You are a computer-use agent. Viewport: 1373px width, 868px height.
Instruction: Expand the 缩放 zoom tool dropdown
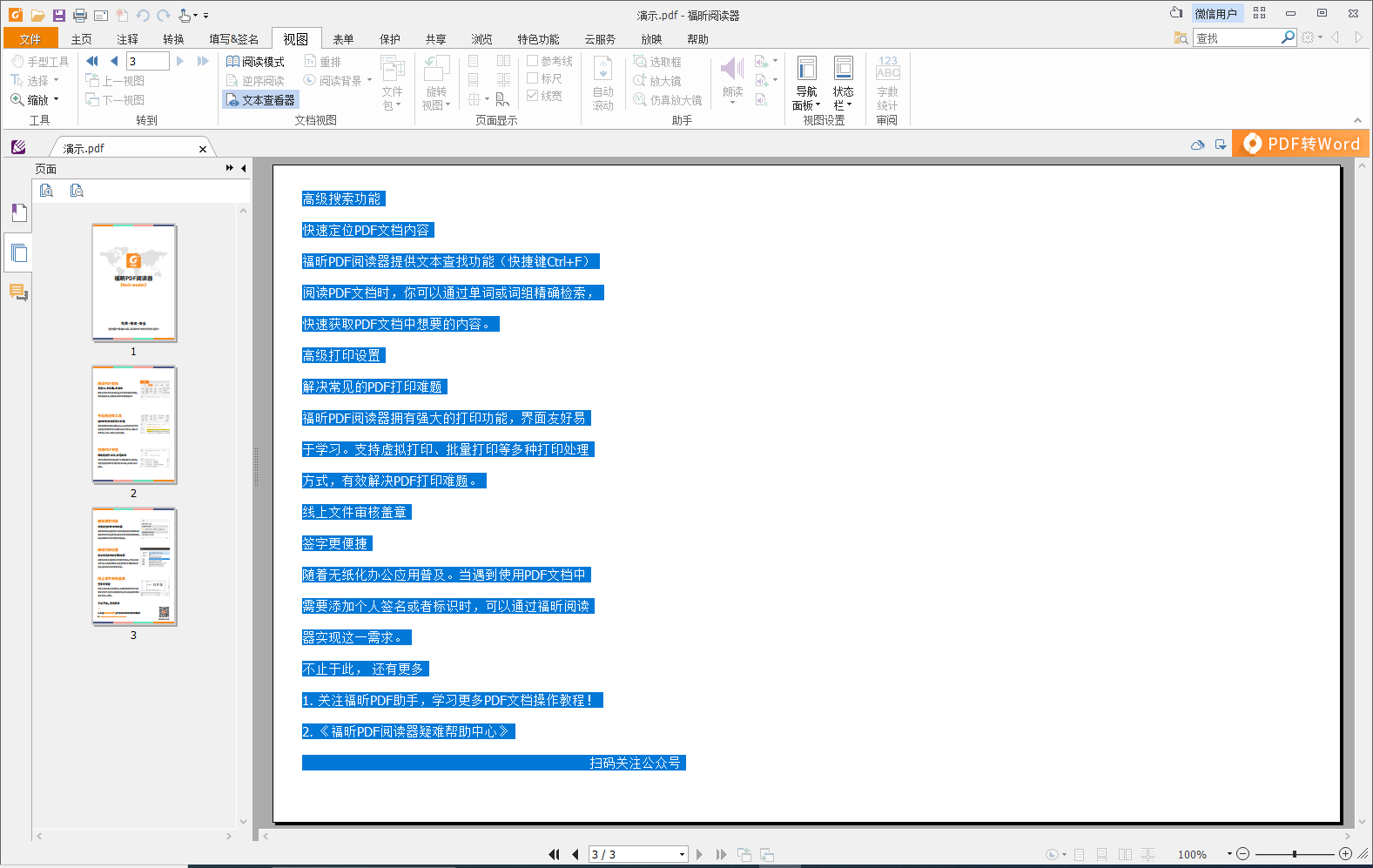pos(56,100)
